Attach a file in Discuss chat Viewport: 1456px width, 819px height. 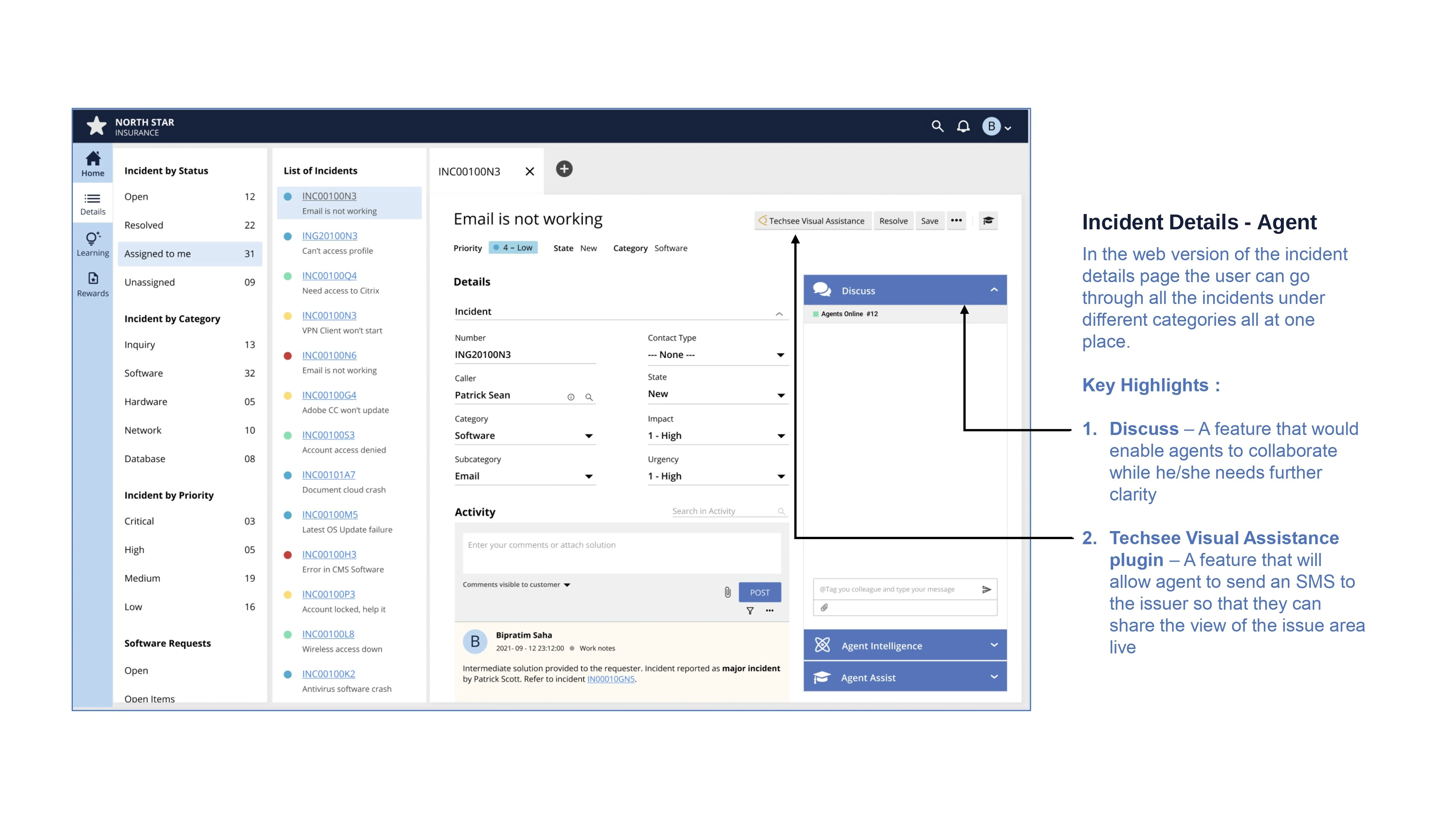pos(824,607)
